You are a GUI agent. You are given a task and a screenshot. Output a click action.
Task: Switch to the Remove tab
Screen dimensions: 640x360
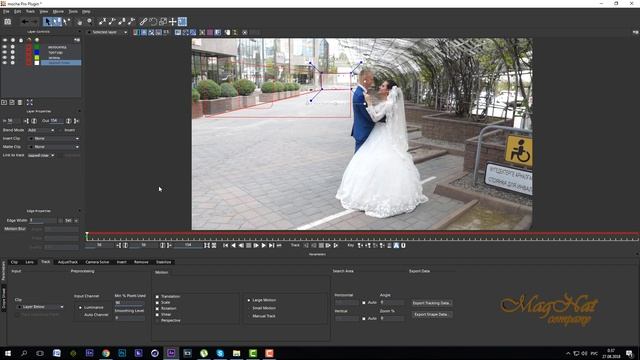141,262
